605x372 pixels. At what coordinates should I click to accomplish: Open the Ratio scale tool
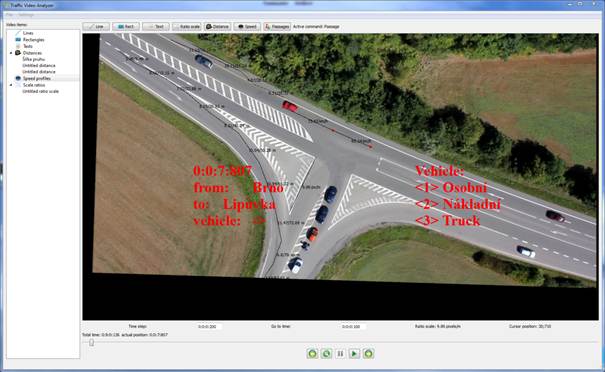click(187, 27)
